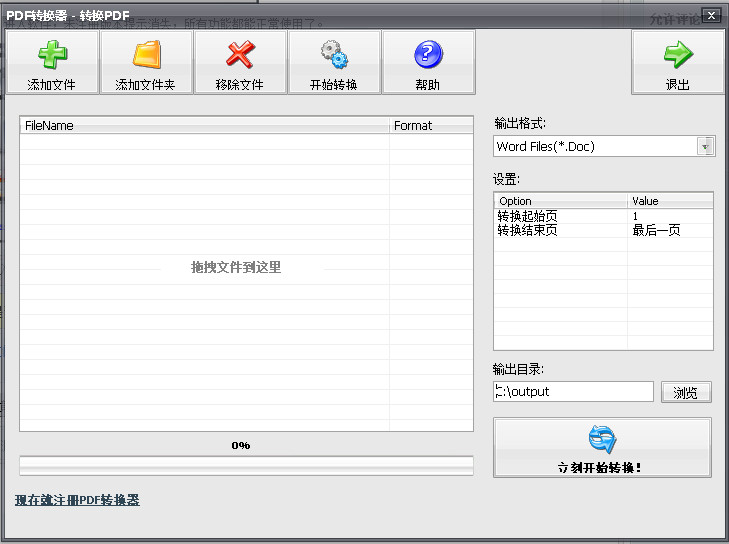Click the green arrow 退出 icon
This screenshot has height=544, width=729.
click(677, 55)
